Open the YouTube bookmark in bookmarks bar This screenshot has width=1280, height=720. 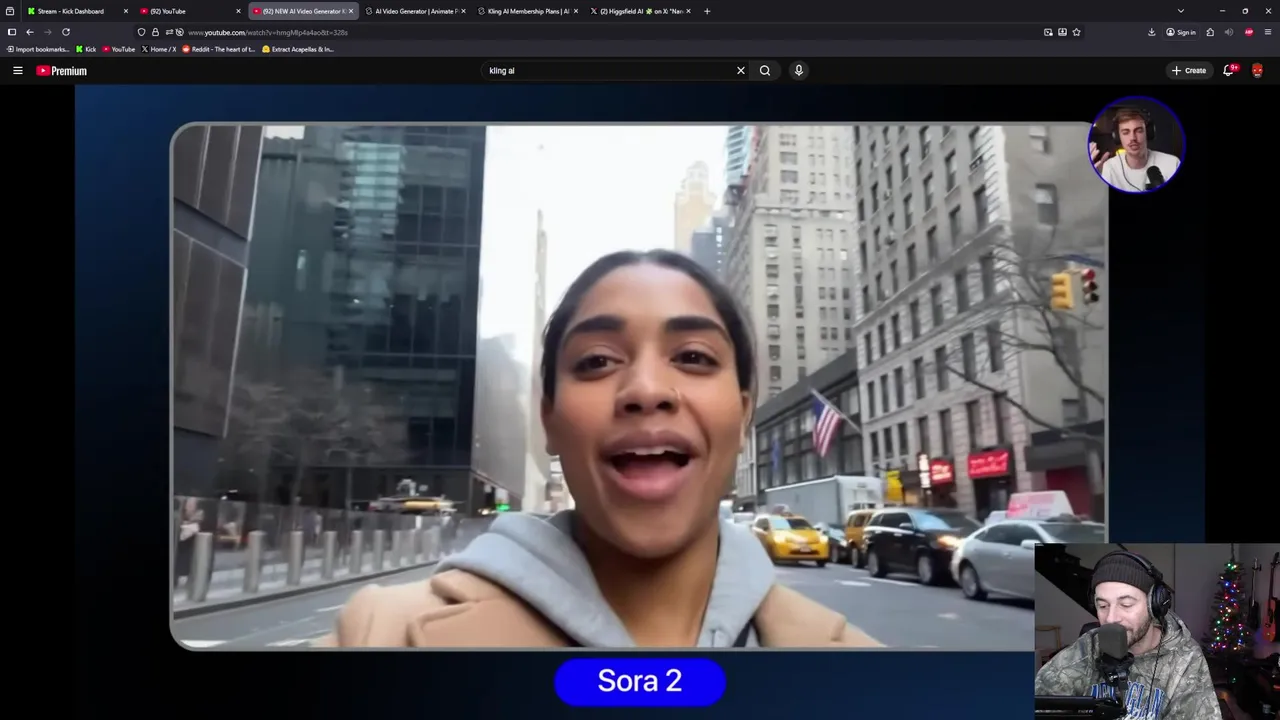pos(119,49)
